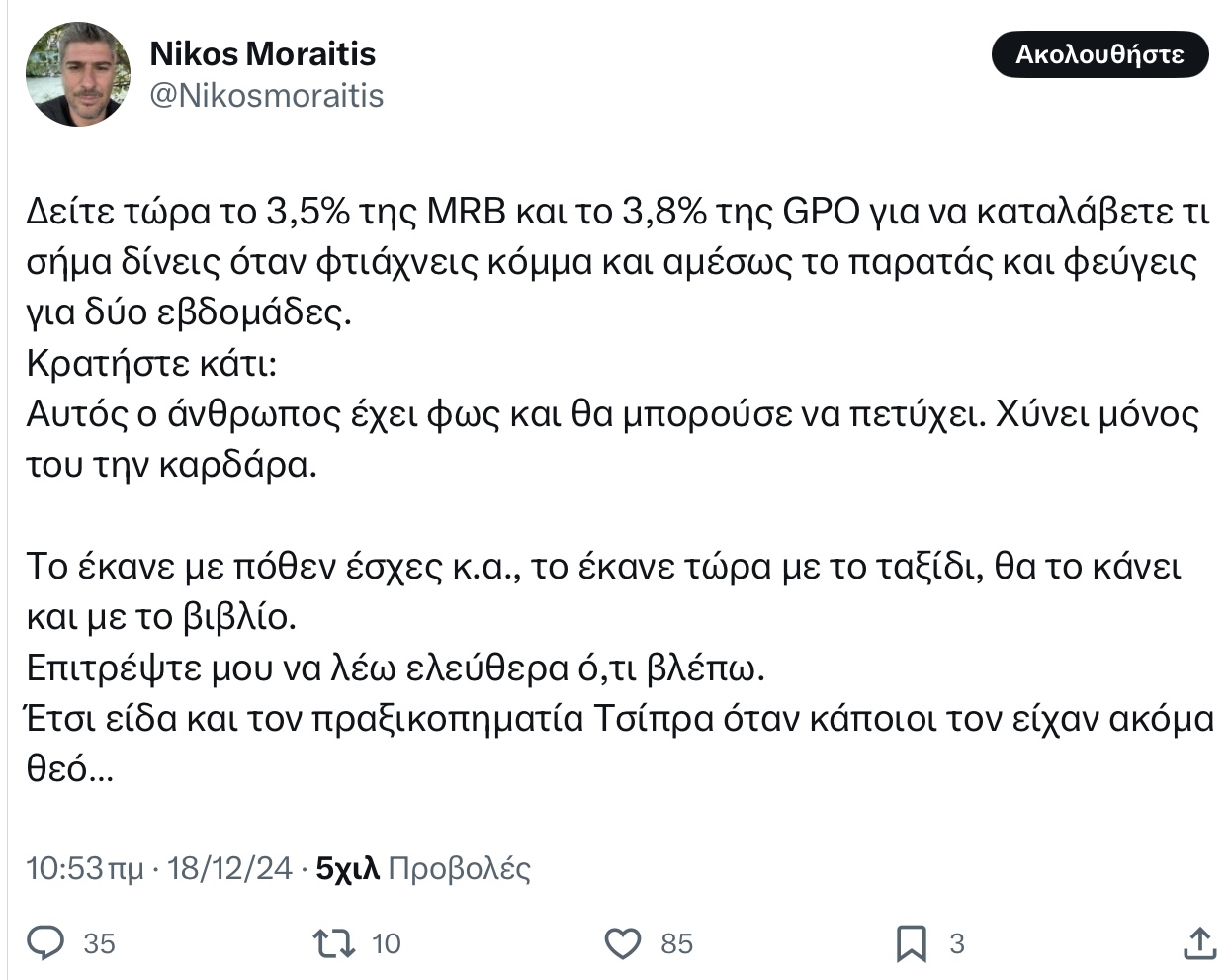Viewport: 1230px width, 980px height.
Task: Click the 18/12/24 date
Action: pyautogui.click(x=229, y=868)
